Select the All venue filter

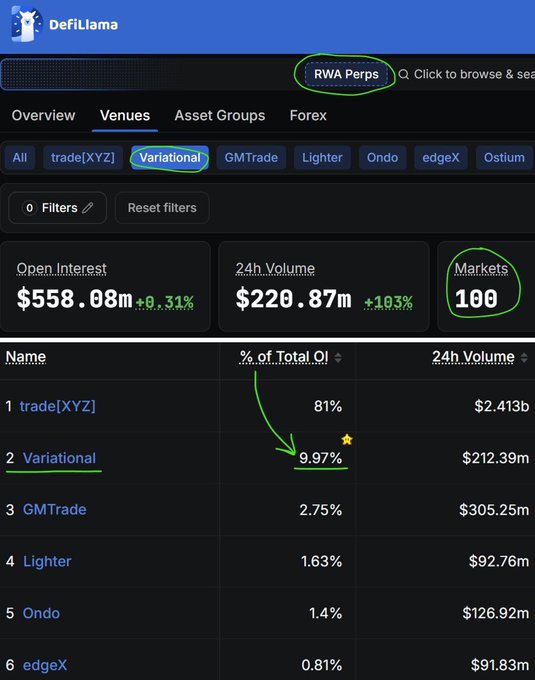click(x=20, y=157)
